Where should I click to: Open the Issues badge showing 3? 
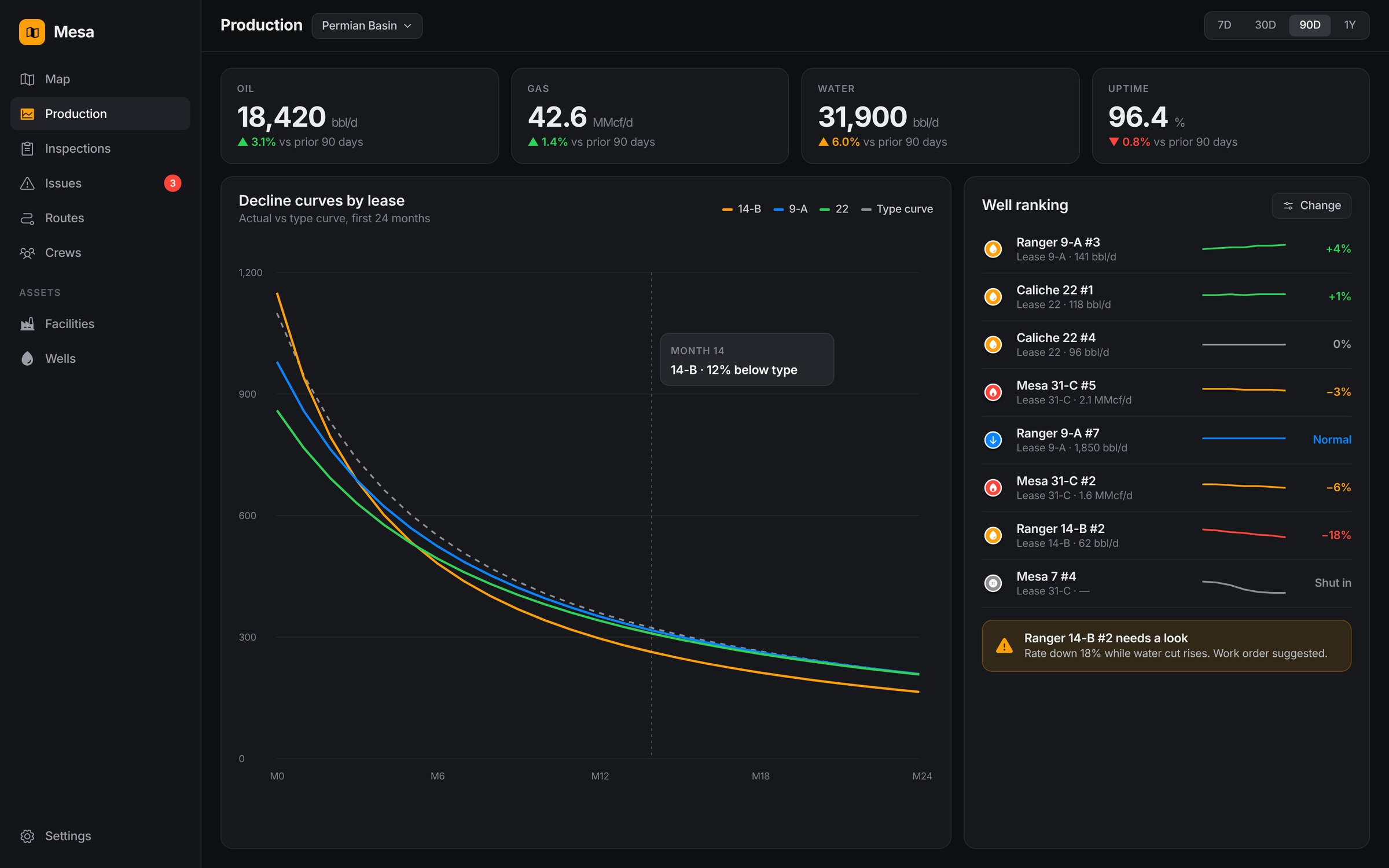[172, 183]
